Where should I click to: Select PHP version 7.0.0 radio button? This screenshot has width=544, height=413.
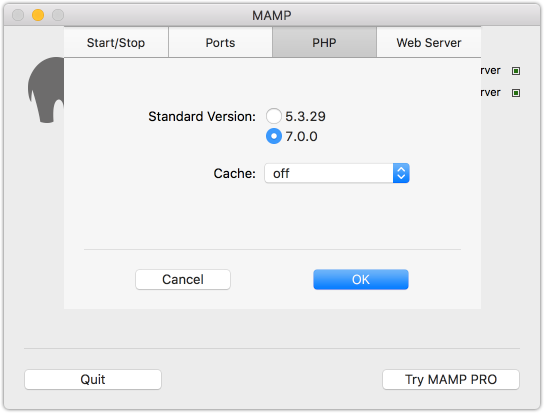coord(274,136)
